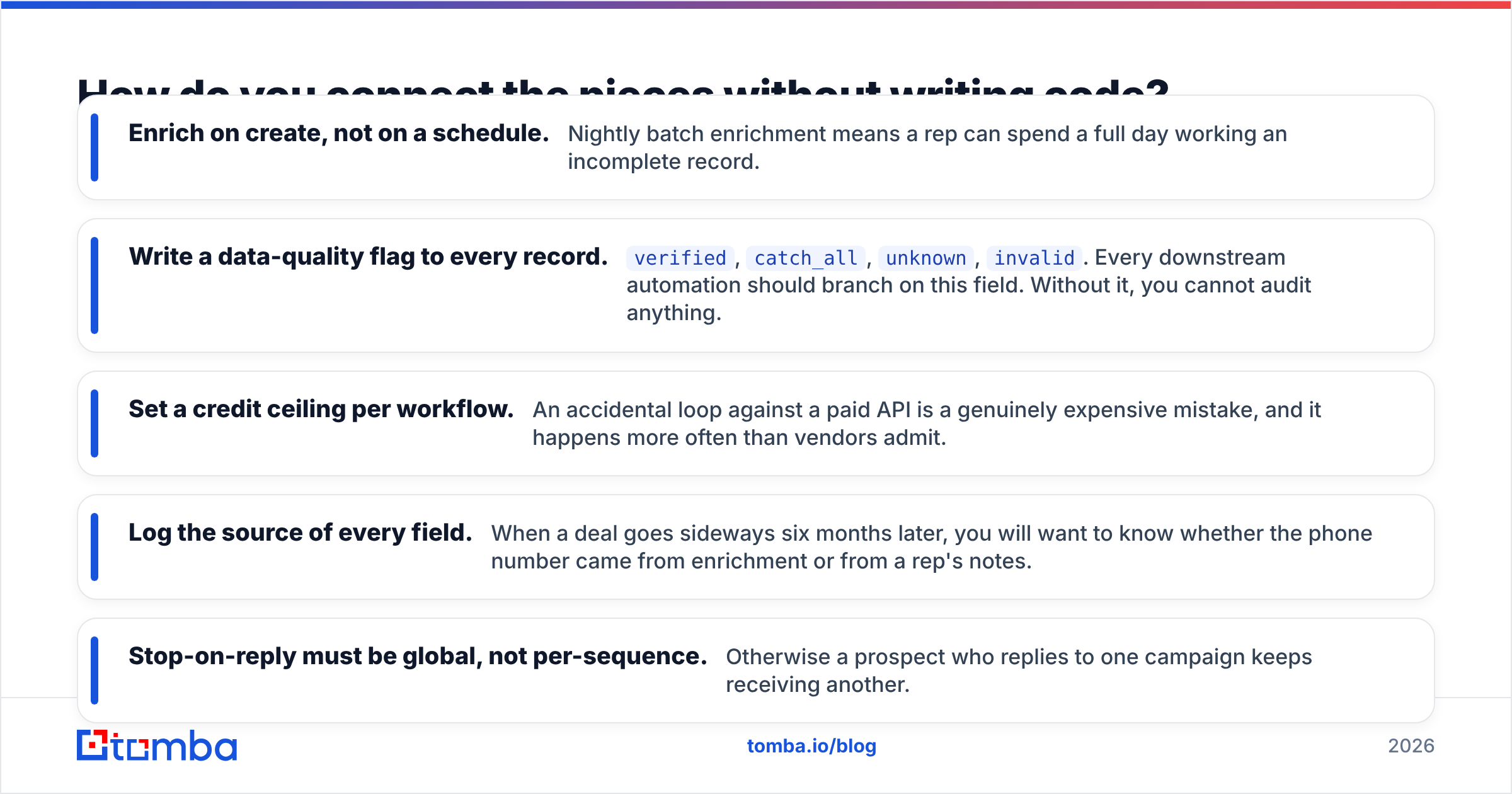1512x794 pixels.
Task: Click the 'unknown' code tag
Action: point(925,258)
